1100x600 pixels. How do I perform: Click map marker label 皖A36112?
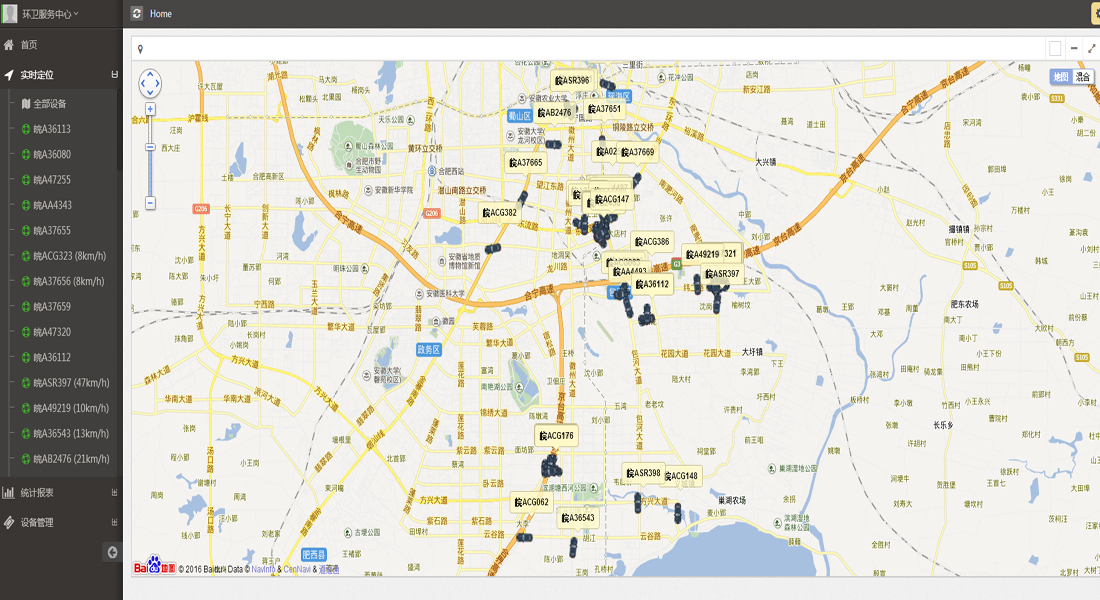coord(652,284)
